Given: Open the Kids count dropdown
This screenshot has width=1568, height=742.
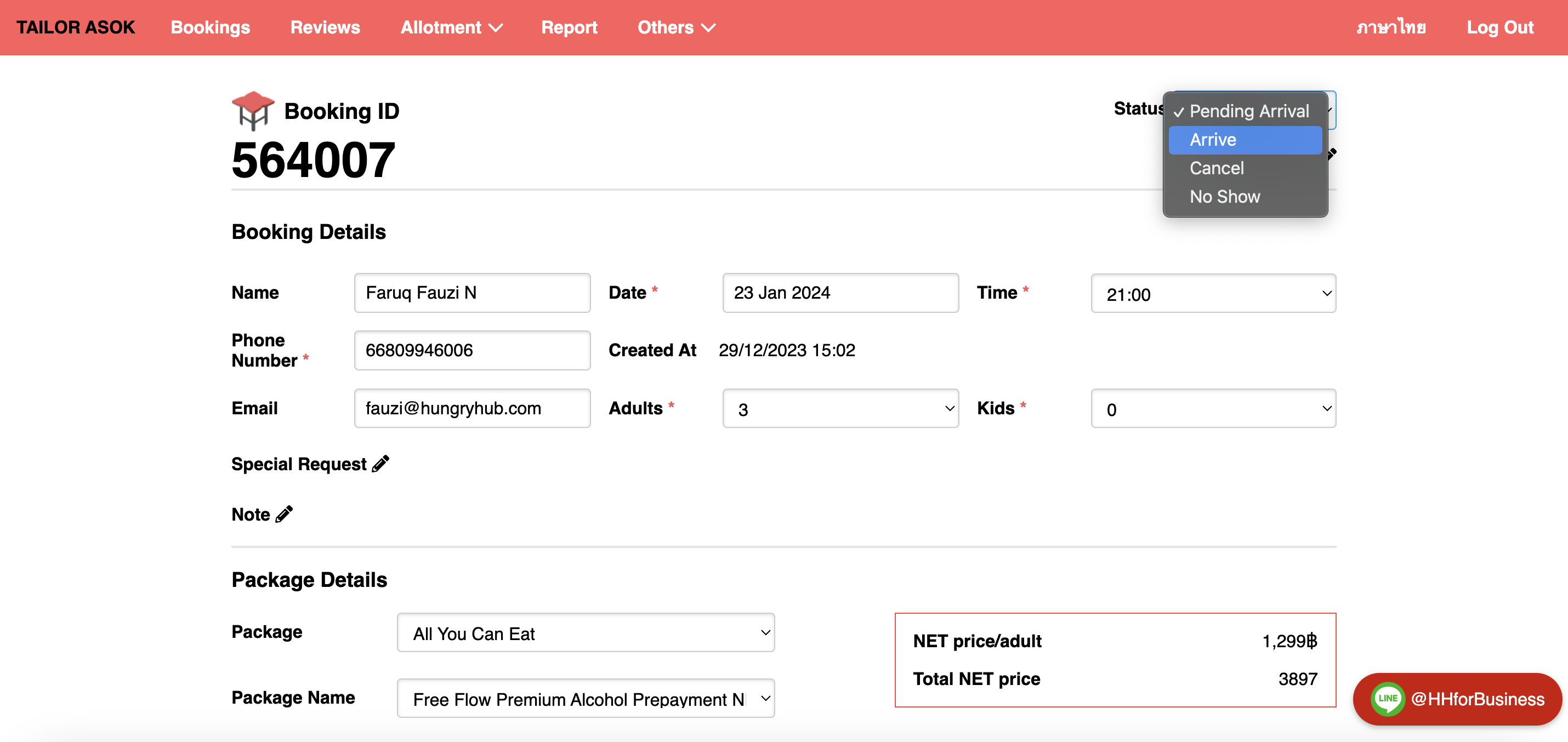Looking at the screenshot, I should click(1213, 409).
